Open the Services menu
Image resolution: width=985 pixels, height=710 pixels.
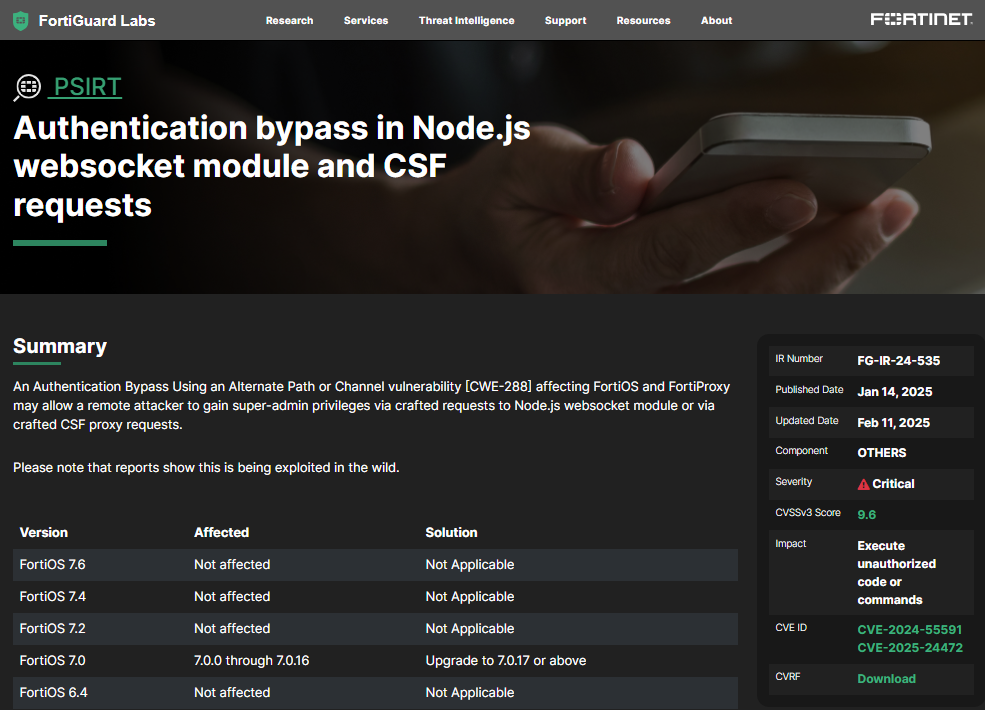(366, 21)
